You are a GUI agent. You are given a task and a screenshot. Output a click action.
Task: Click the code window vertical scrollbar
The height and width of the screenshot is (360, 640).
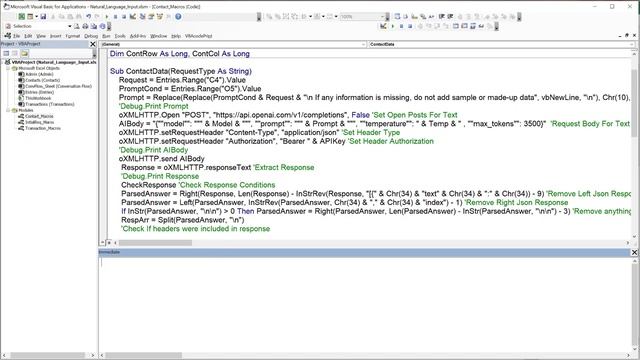634,145
